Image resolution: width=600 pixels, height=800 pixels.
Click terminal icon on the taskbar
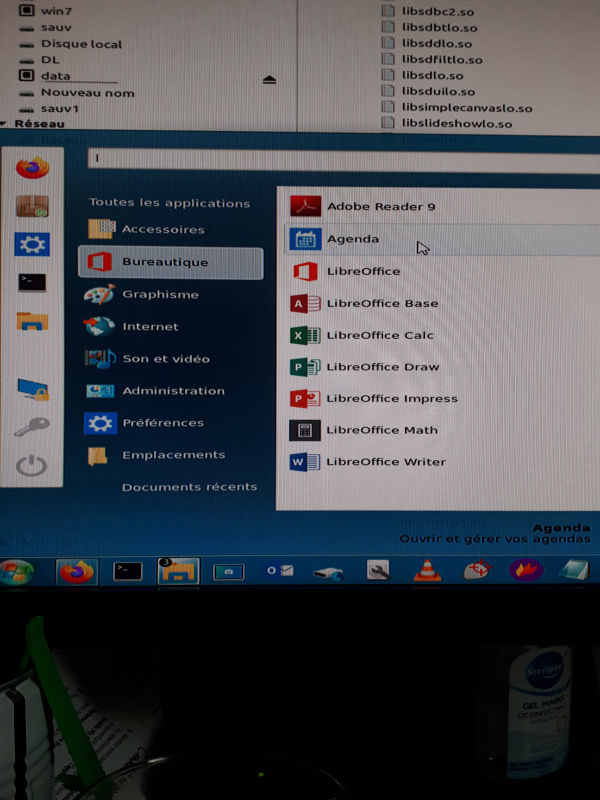[128, 571]
